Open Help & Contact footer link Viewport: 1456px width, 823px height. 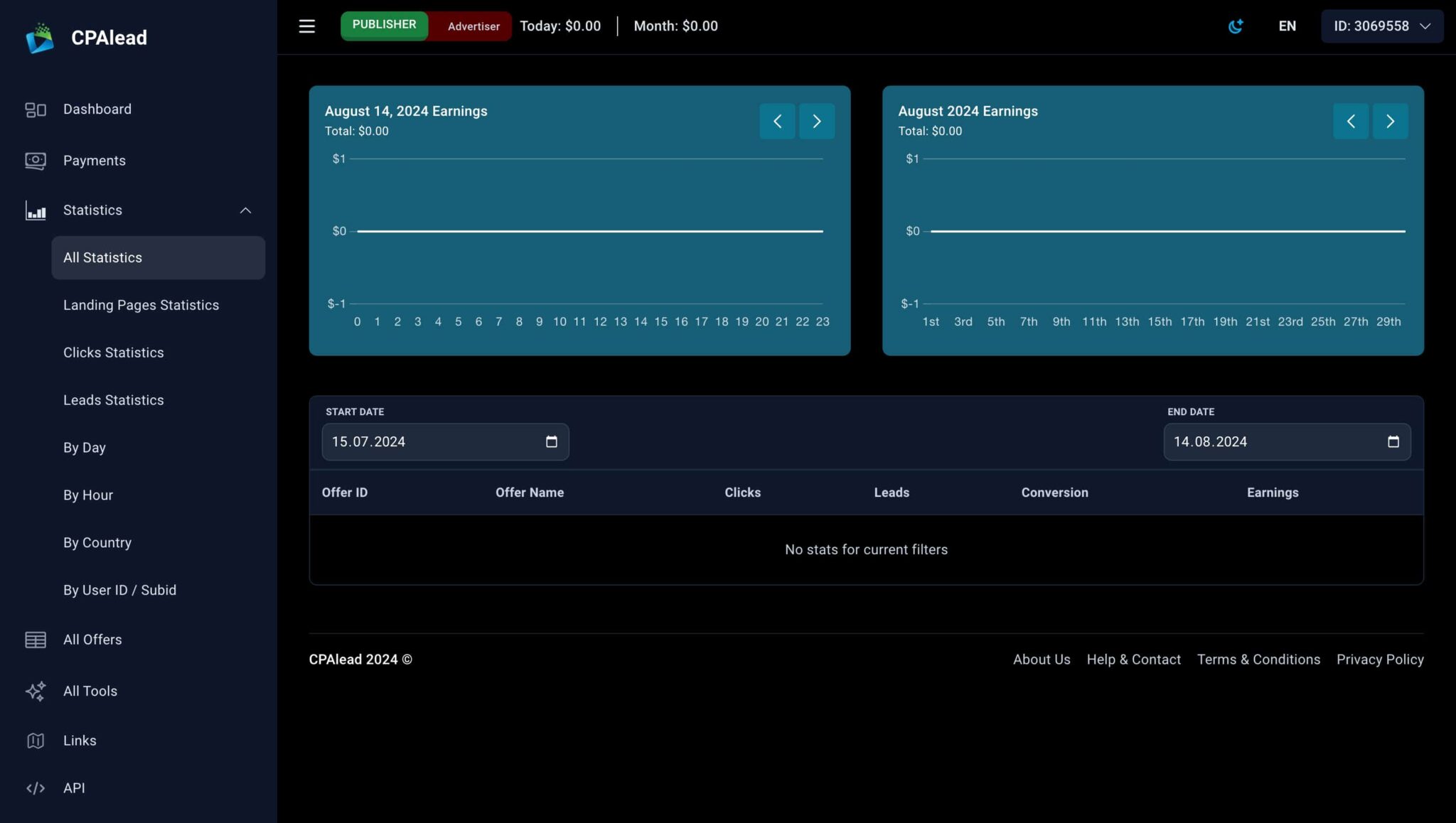pyautogui.click(x=1133, y=660)
